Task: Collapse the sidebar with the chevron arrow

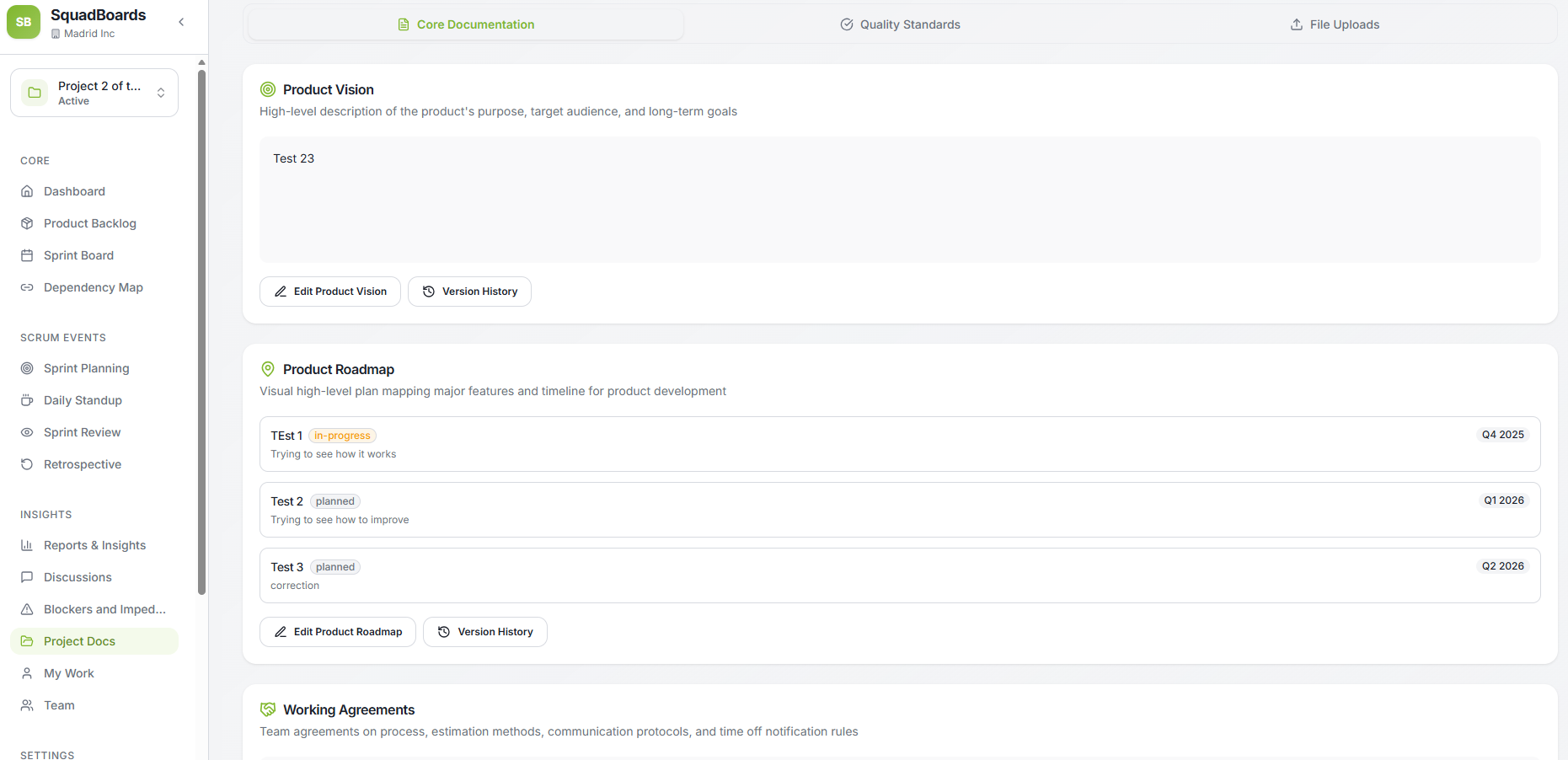Action: [x=181, y=22]
